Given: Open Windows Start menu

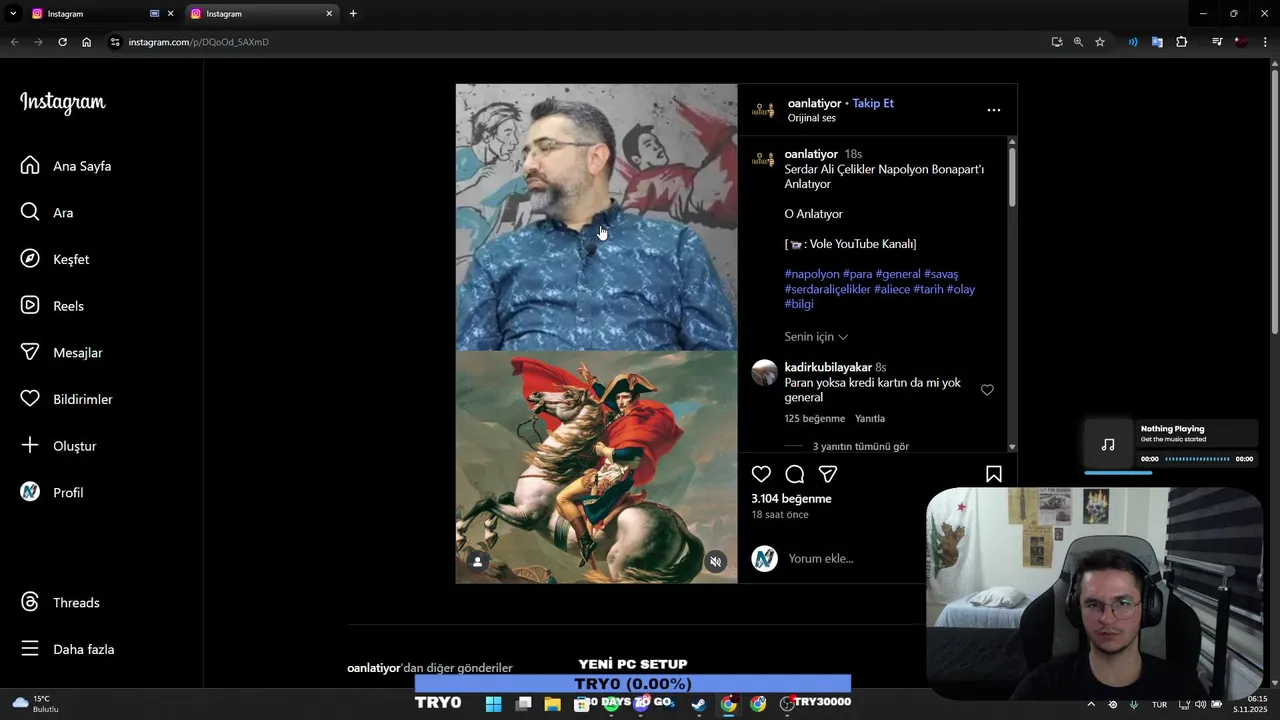Looking at the screenshot, I should [493, 704].
